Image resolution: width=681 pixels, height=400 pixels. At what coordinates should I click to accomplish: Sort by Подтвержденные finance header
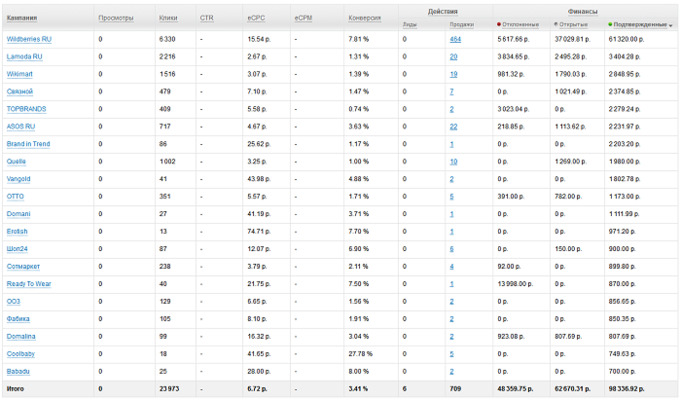point(640,25)
